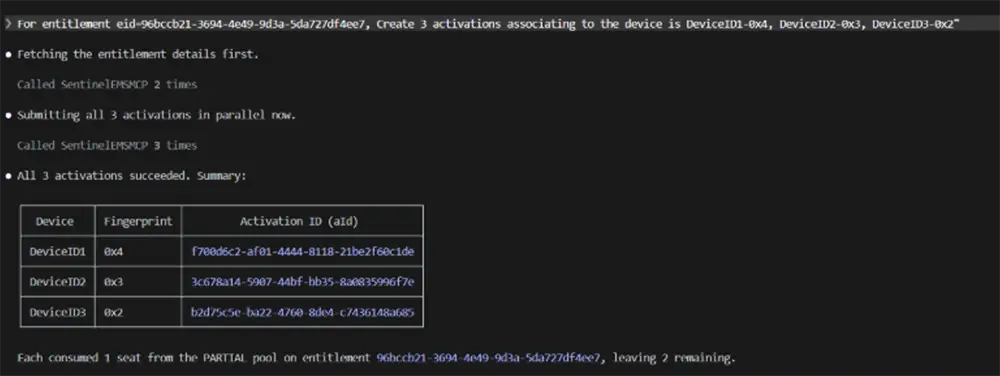Image resolution: width=1000 pixels, height=376 pixels.
Task: Open activation ID f700d6c2-af01-4444-8118-21be2f60c1de
Action: pyautogui.click(x=302, y=252)
